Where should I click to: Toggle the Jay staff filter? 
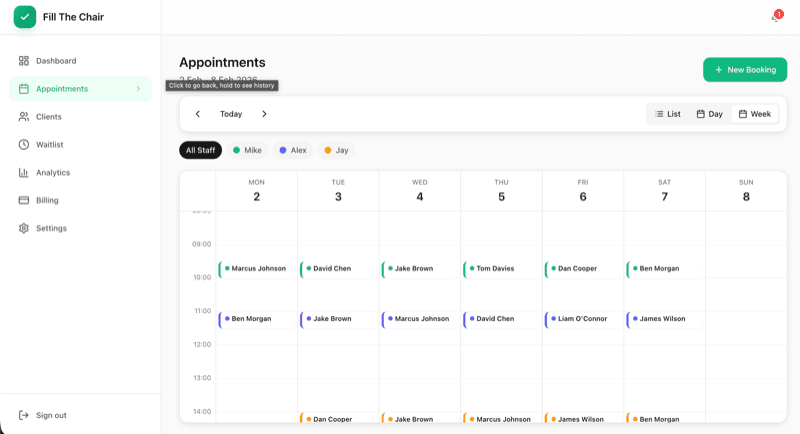[x=336, y=150]
